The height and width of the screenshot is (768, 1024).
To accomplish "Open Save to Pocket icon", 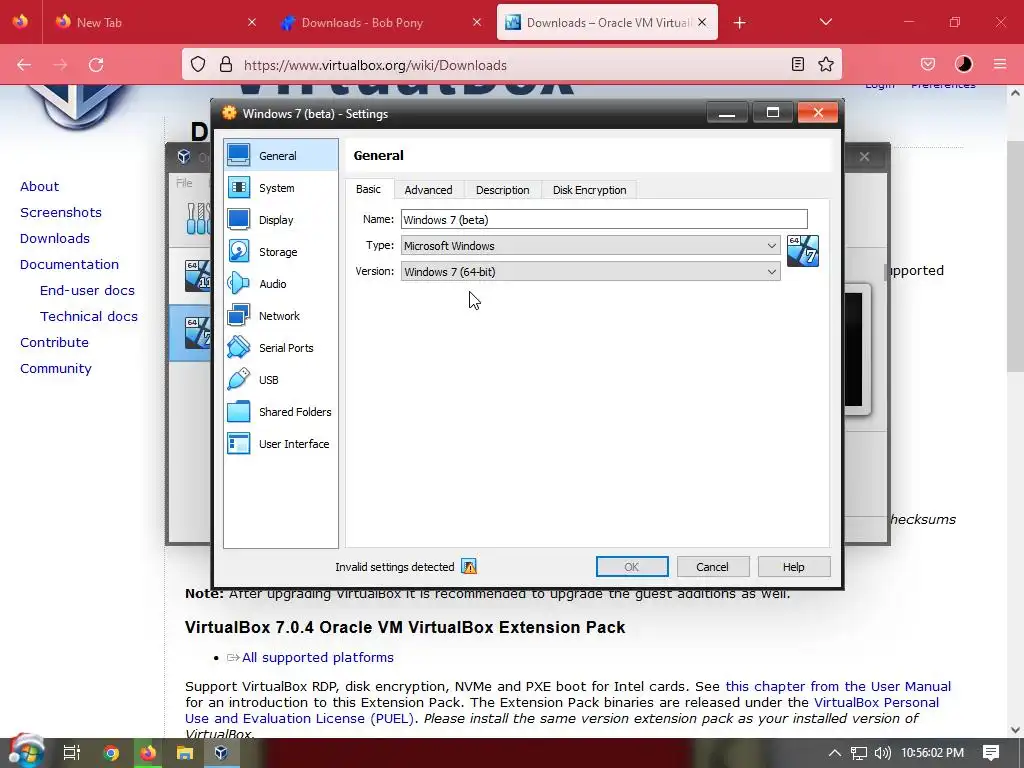I will coord(928,64).
